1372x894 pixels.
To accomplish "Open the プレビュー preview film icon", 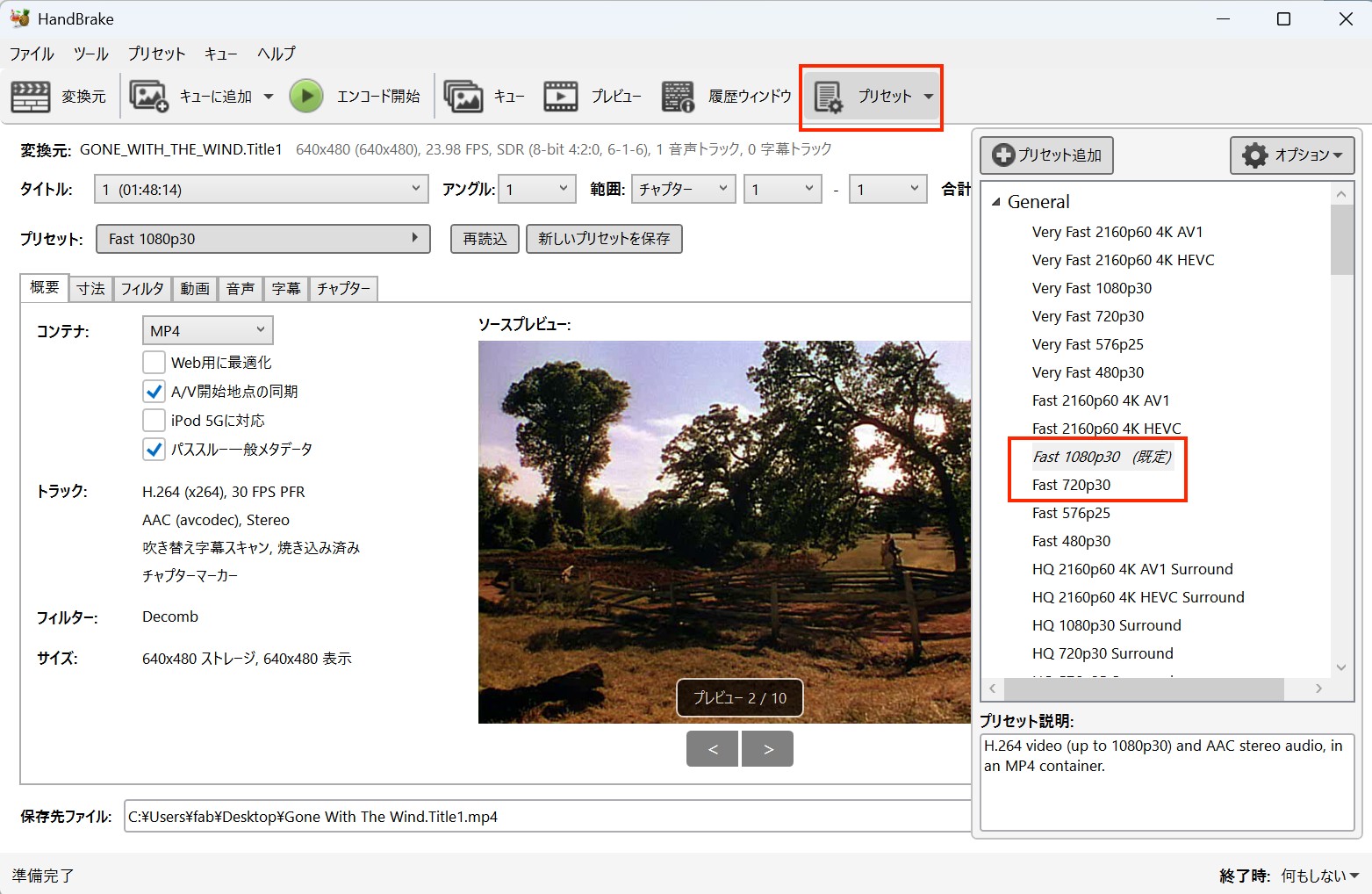I will pyautogui.click(x=561, y=97).
